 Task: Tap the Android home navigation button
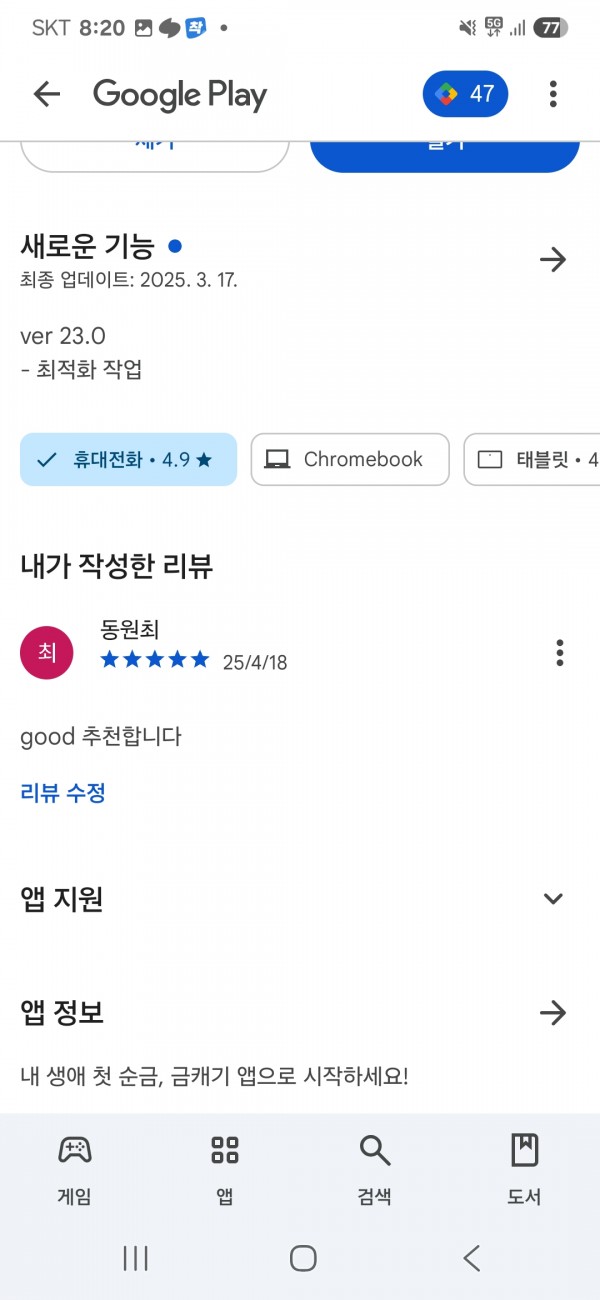pyautogui.click(x=303, y=1258)
